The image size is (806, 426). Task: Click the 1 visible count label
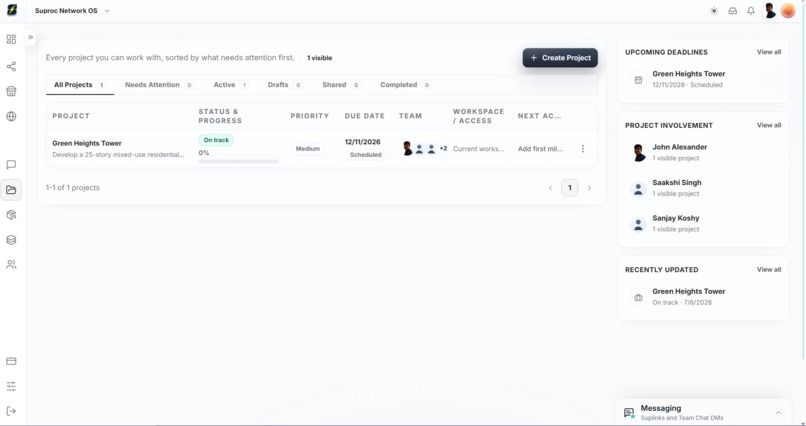(319, 58)
